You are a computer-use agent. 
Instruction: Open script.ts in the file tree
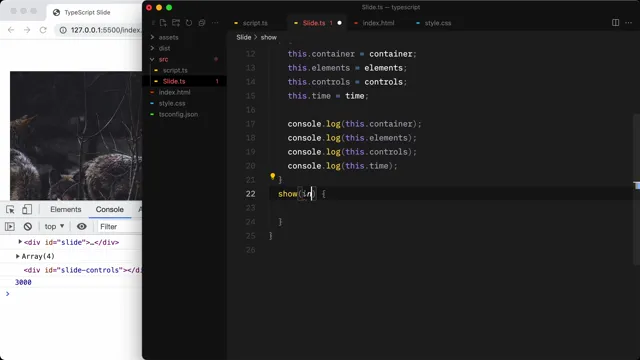tap(175, 70)
